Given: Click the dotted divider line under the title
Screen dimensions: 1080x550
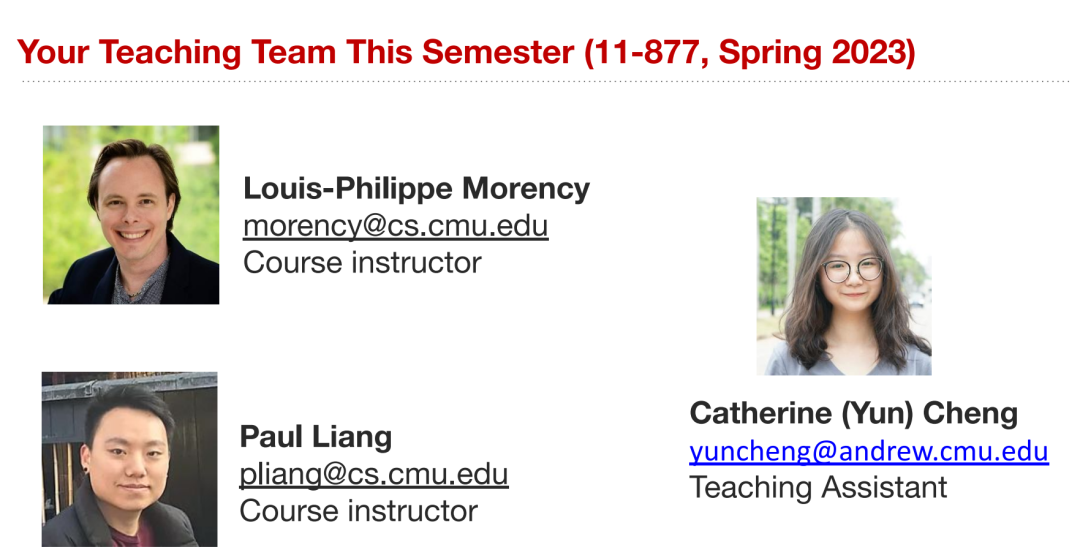Looking at the screenshot, I should (x=546, y=81).
